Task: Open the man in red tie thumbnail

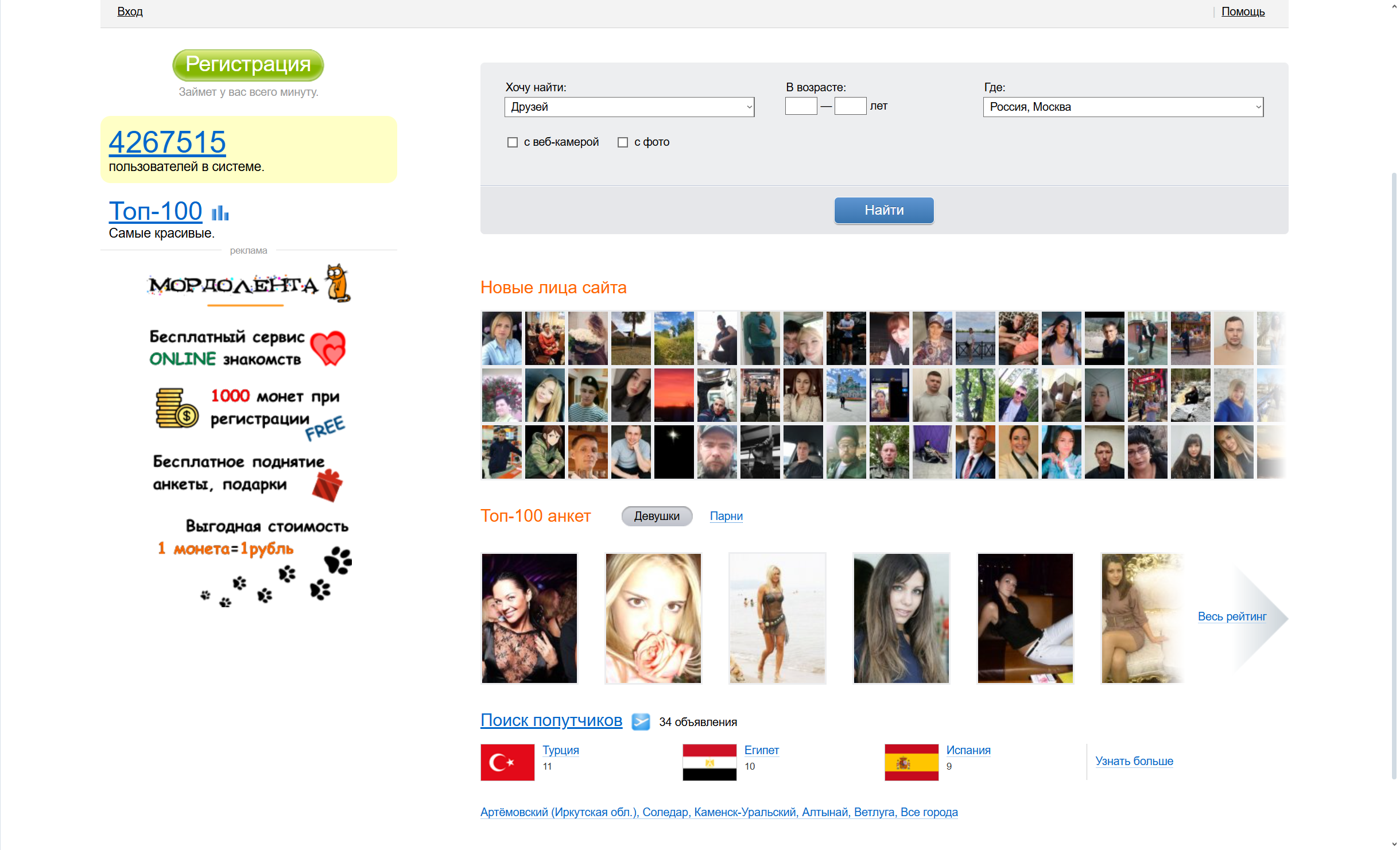Action: pos(975,452)
